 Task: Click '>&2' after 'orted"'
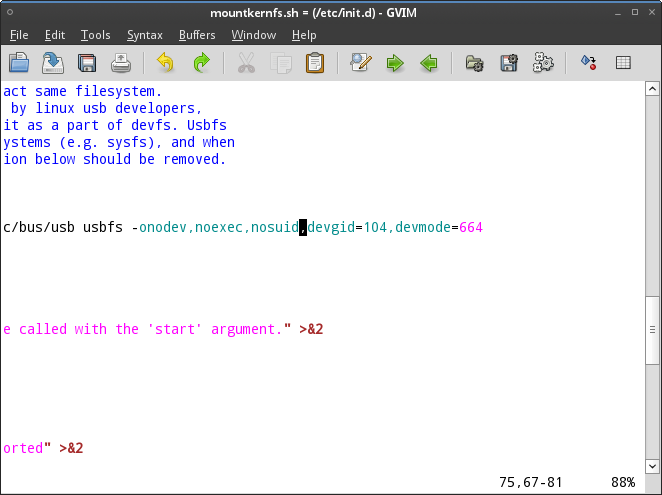71,448
